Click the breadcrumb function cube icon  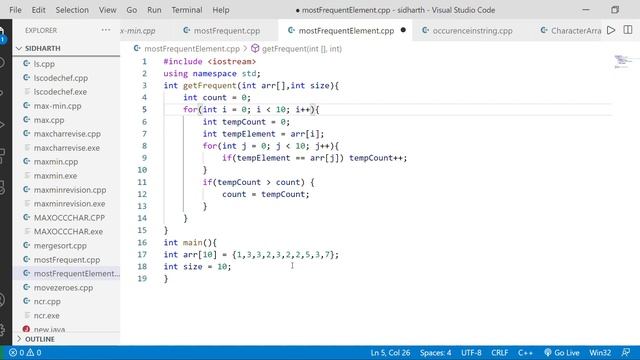255,49
